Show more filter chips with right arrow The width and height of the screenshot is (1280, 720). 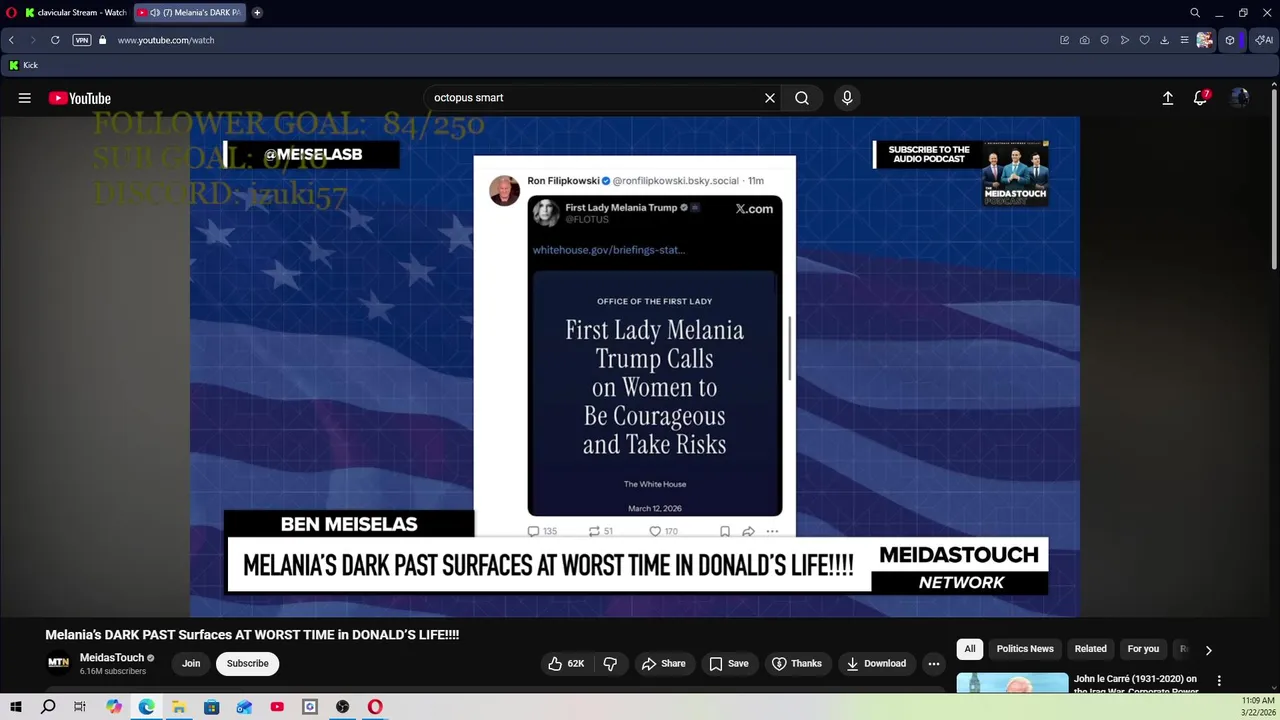click(x=1208, y=650)
